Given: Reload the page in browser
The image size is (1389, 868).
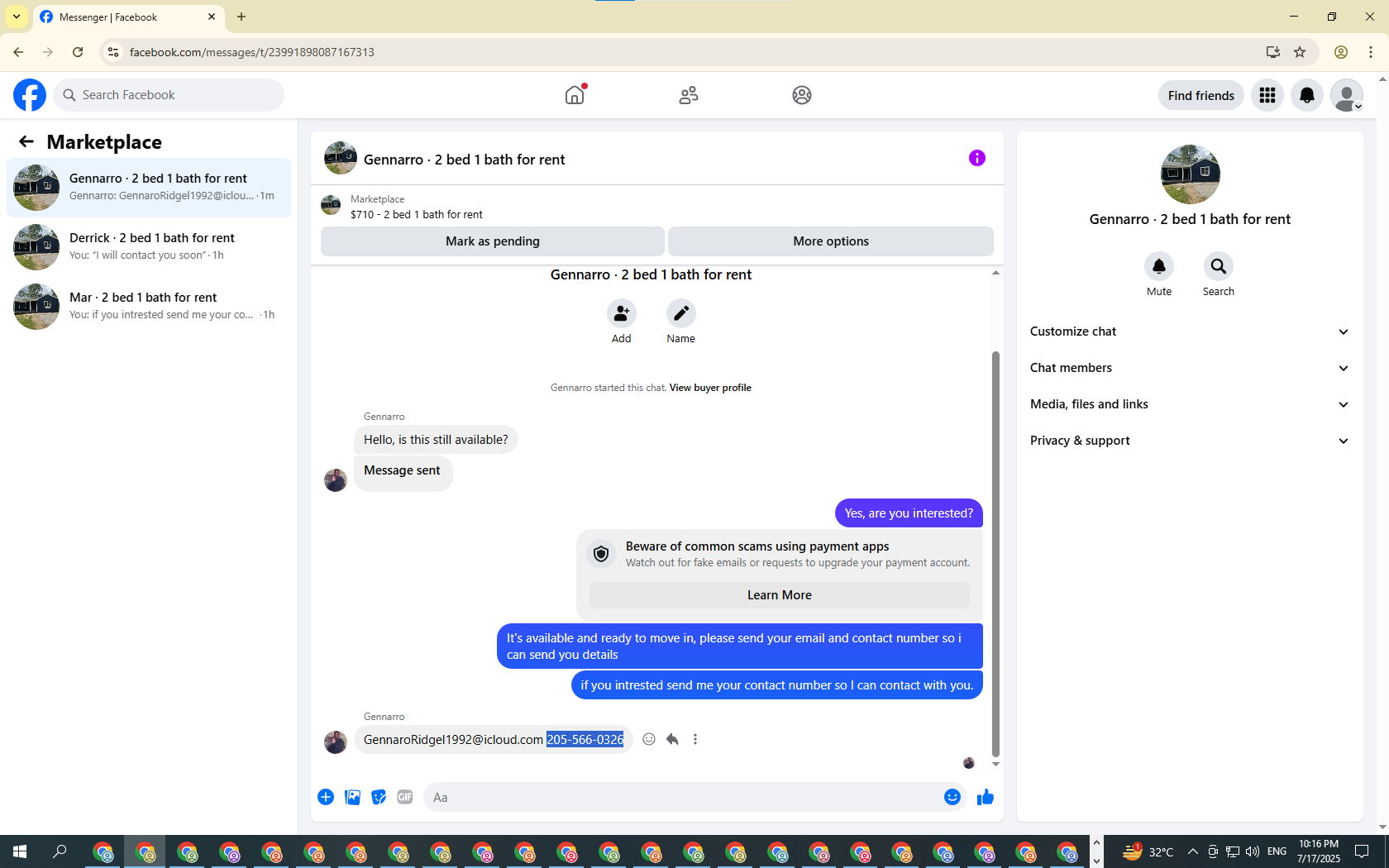Looking at the screenshot, I should pyautogui.click(x=78, y=52).
